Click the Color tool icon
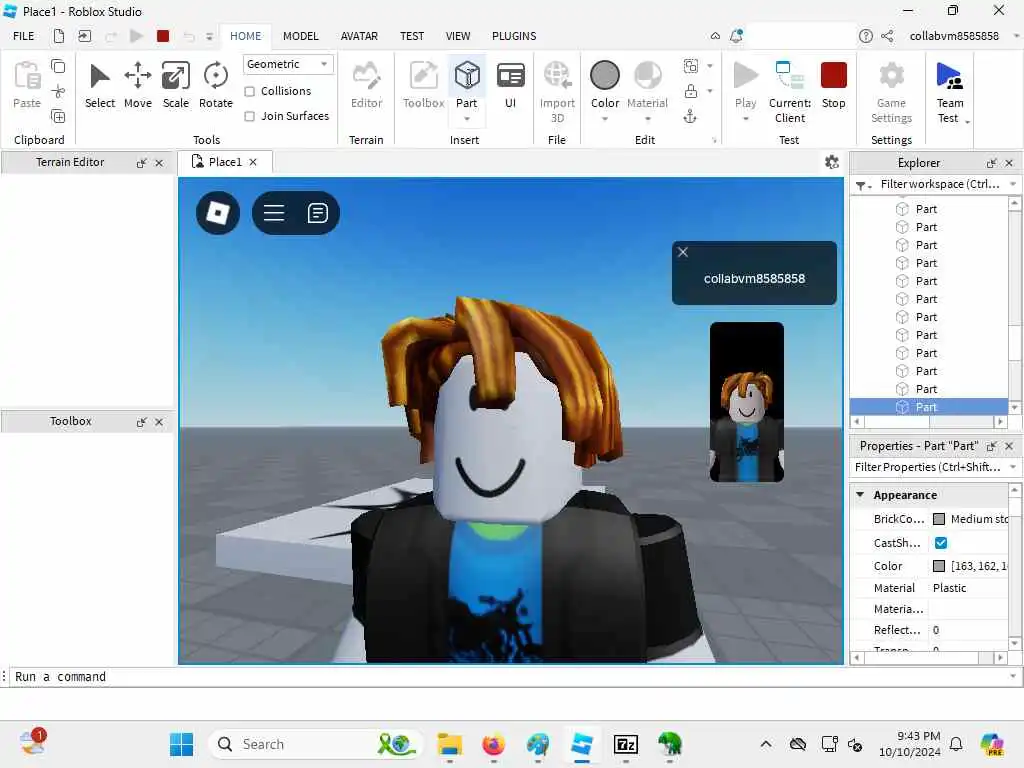 pos(605,75)
